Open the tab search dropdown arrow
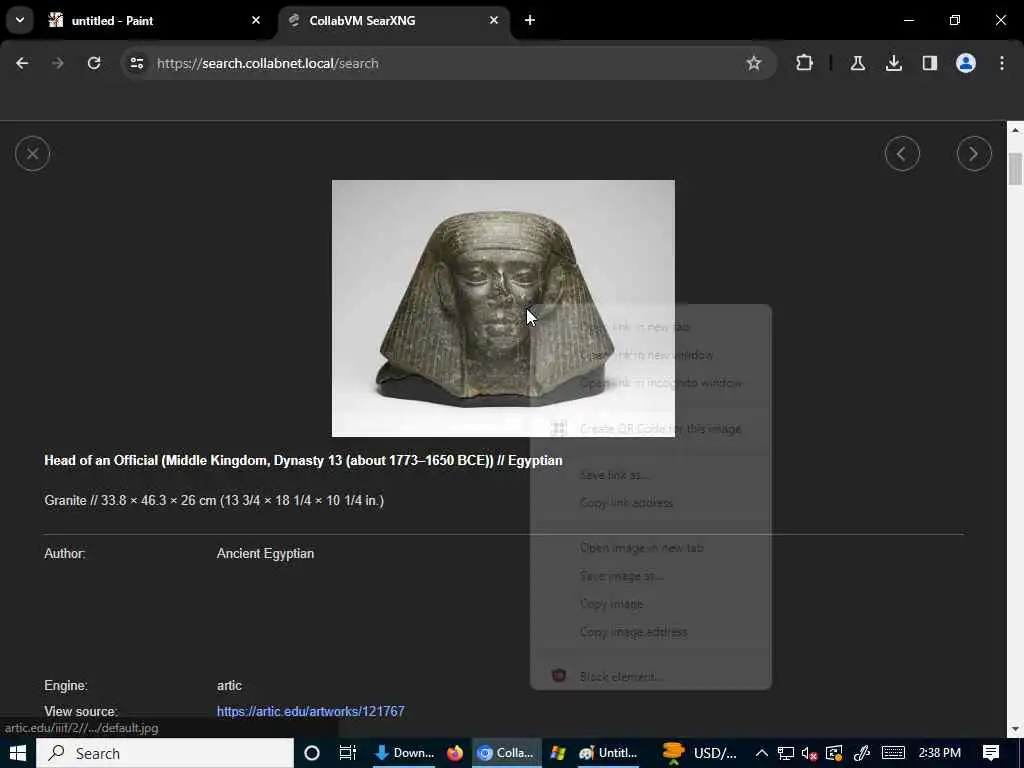The width and height of the screenshot is (1024, 768). coord(20,20)
